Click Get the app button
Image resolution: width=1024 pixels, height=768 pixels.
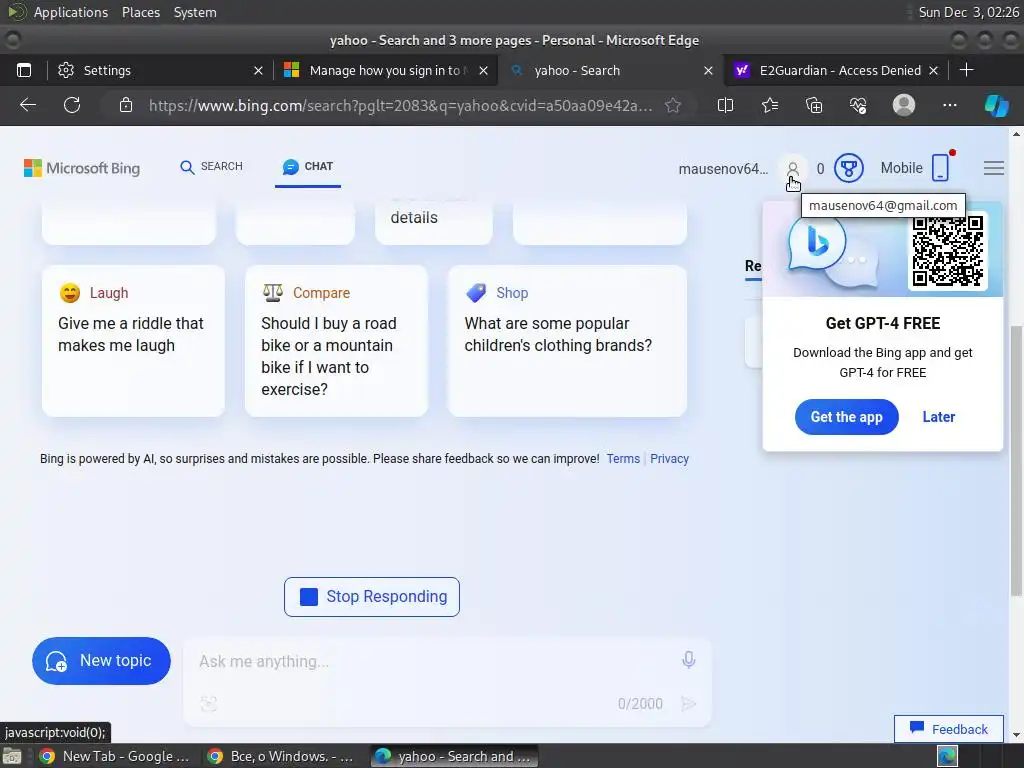pyautogui.click(x=846, y=417)
